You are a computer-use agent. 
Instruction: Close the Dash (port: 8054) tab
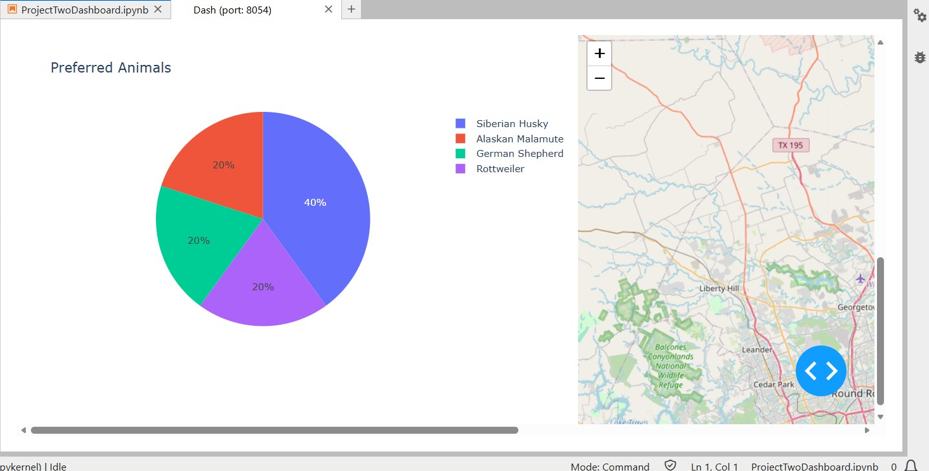[x=328, y=9]
